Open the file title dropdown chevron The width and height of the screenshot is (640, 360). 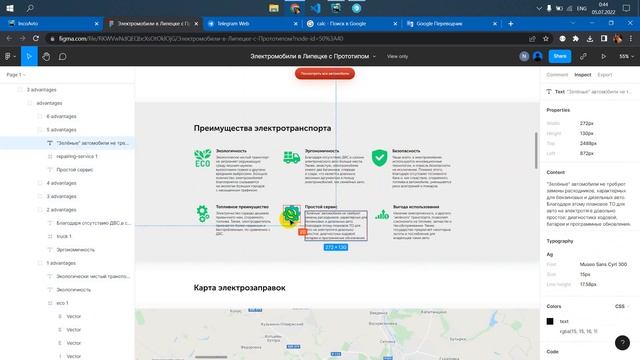point(374,56)
